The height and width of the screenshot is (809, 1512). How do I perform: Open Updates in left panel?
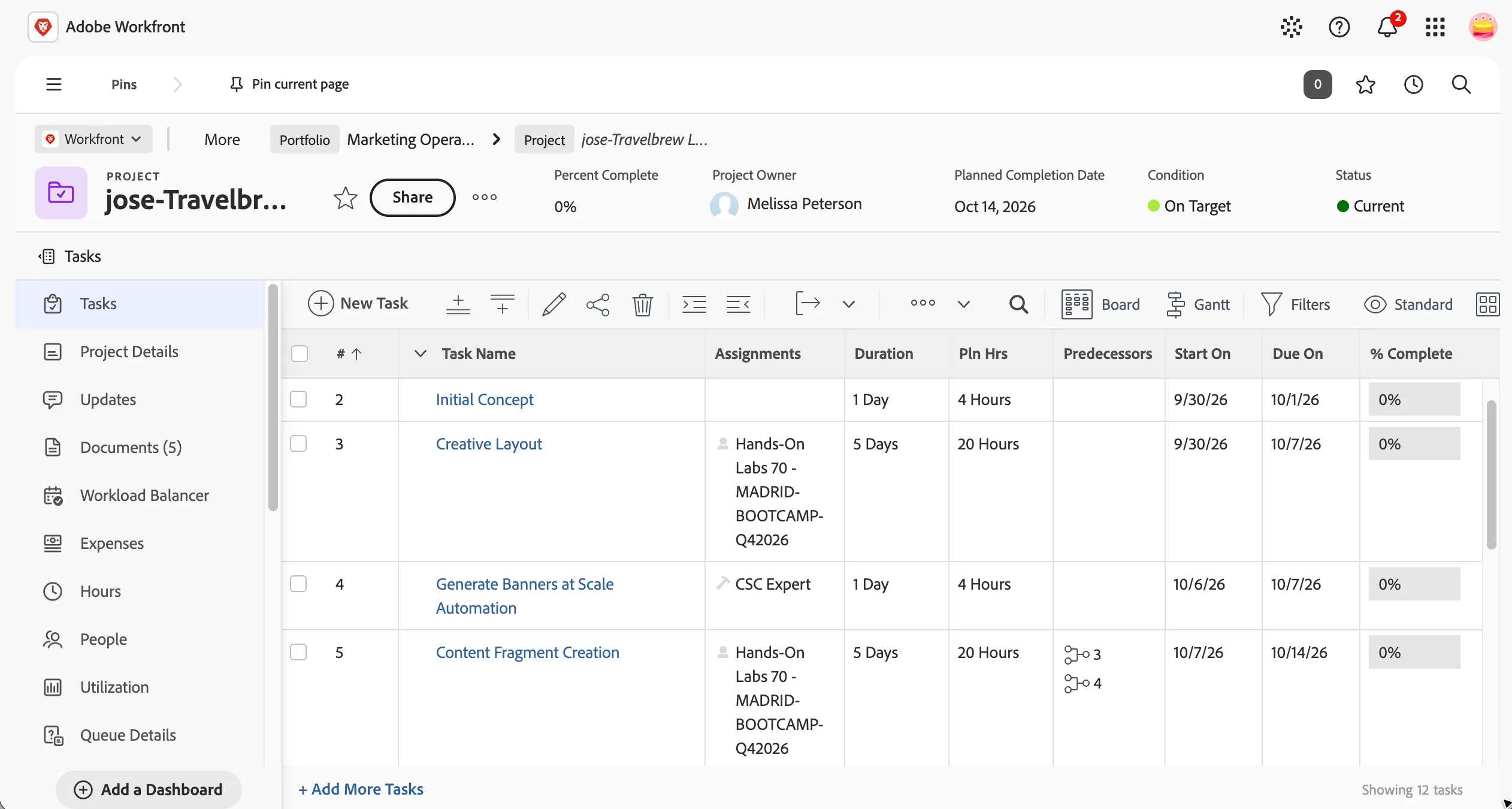pyautogui.click(x=108, y=400)
